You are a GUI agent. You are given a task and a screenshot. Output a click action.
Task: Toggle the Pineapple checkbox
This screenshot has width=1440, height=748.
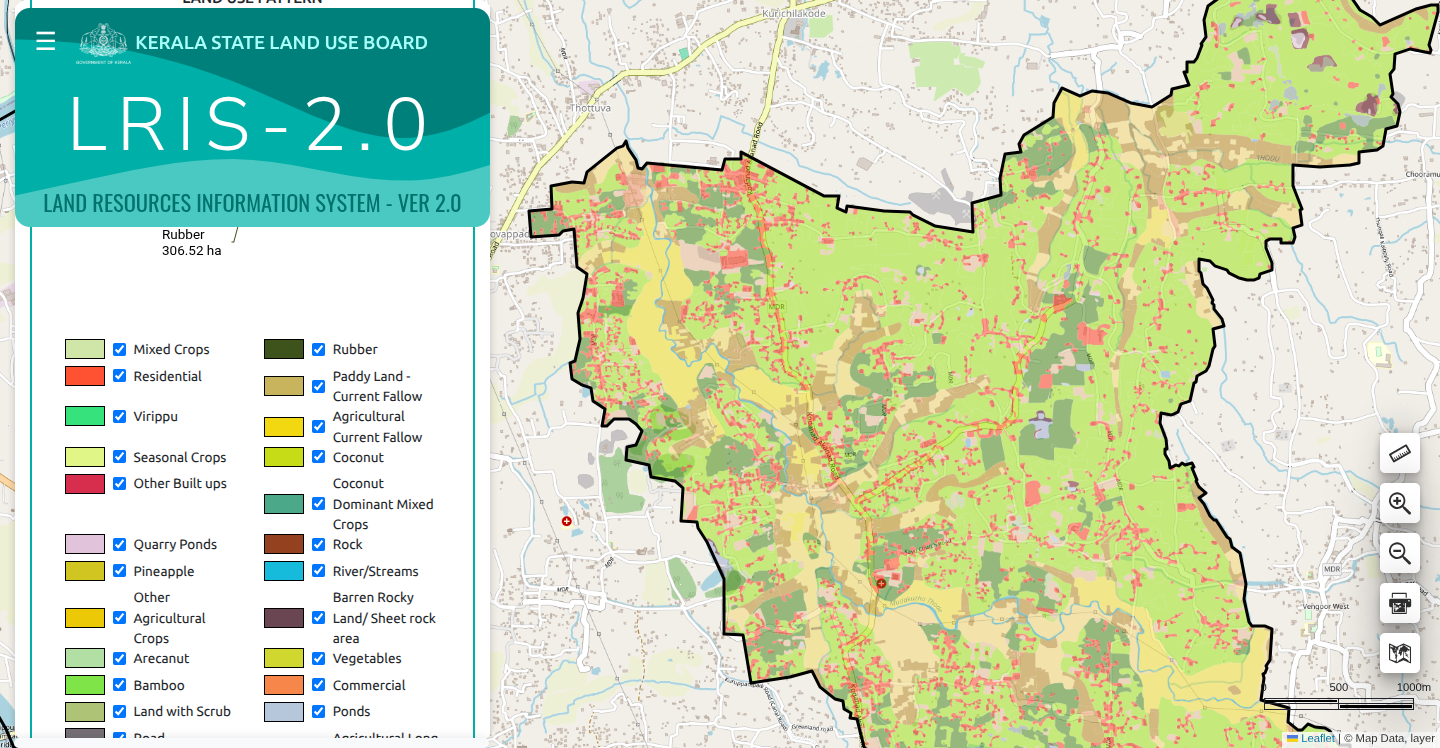[x=120, y=571]
